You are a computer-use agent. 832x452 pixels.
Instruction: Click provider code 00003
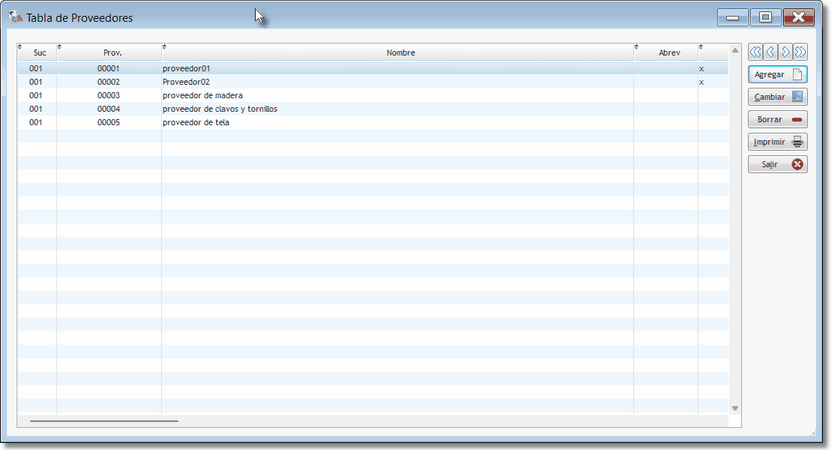coord(108,95)
